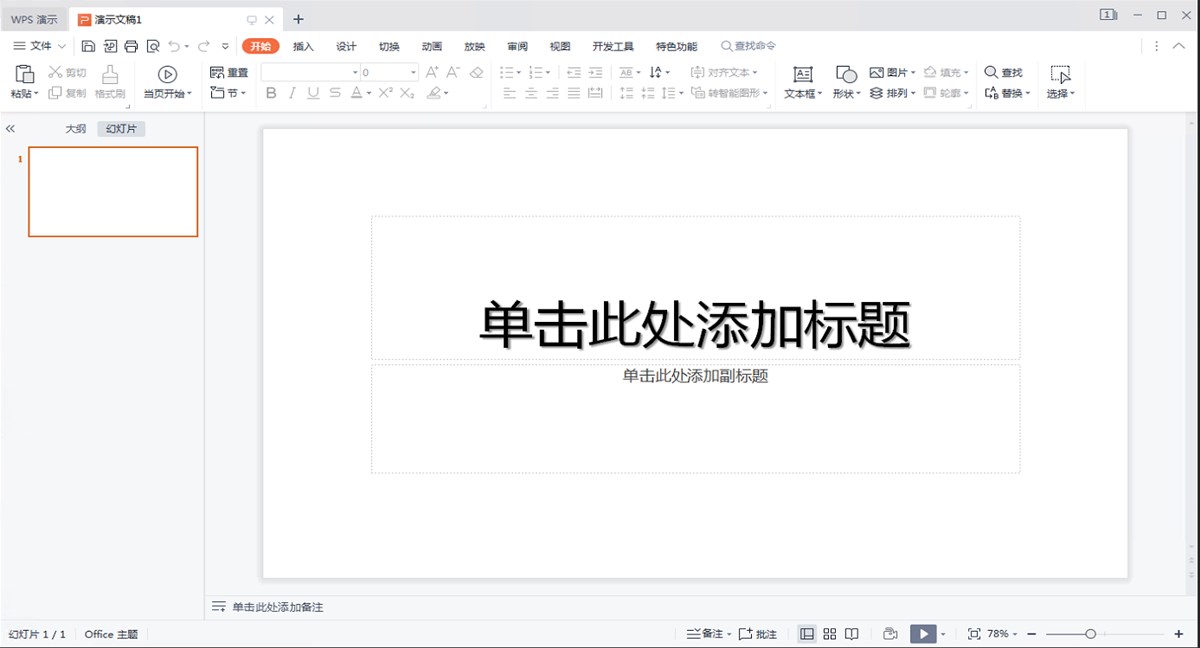Switch to slide sorter grid view icon

pyautogui.click(x=830, y=634)
